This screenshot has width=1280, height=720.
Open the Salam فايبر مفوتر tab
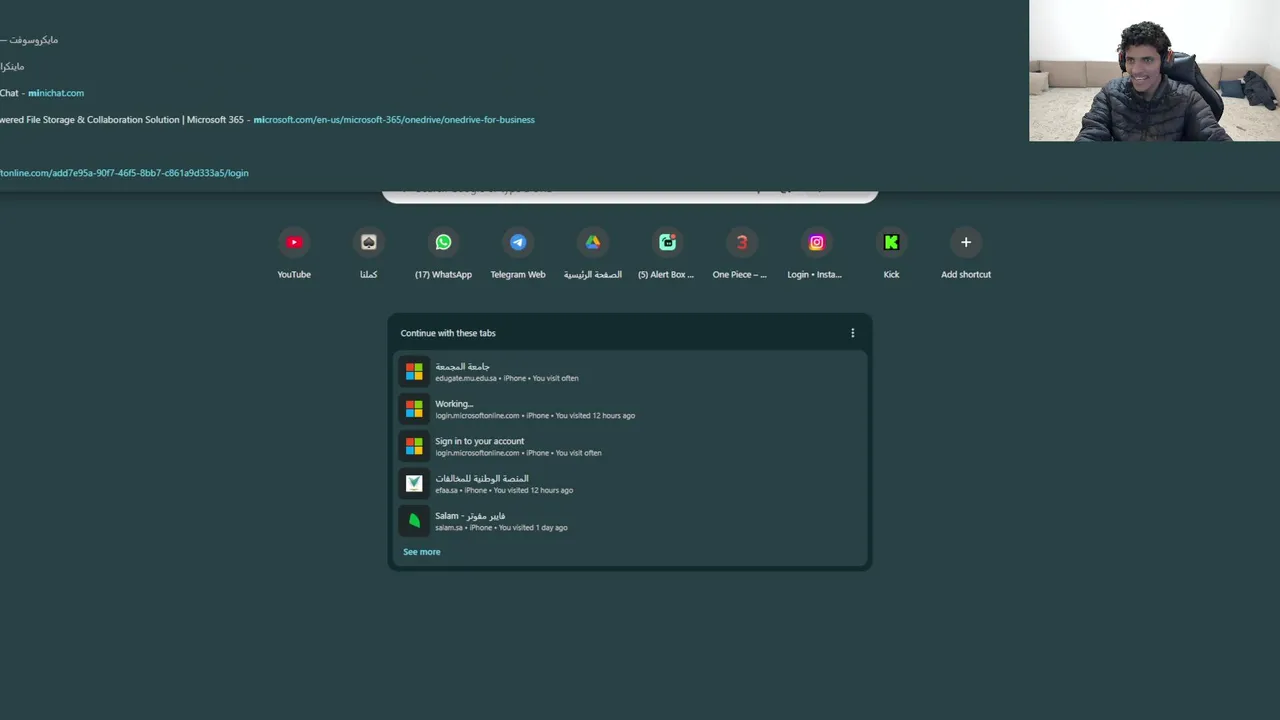(629, 520)
